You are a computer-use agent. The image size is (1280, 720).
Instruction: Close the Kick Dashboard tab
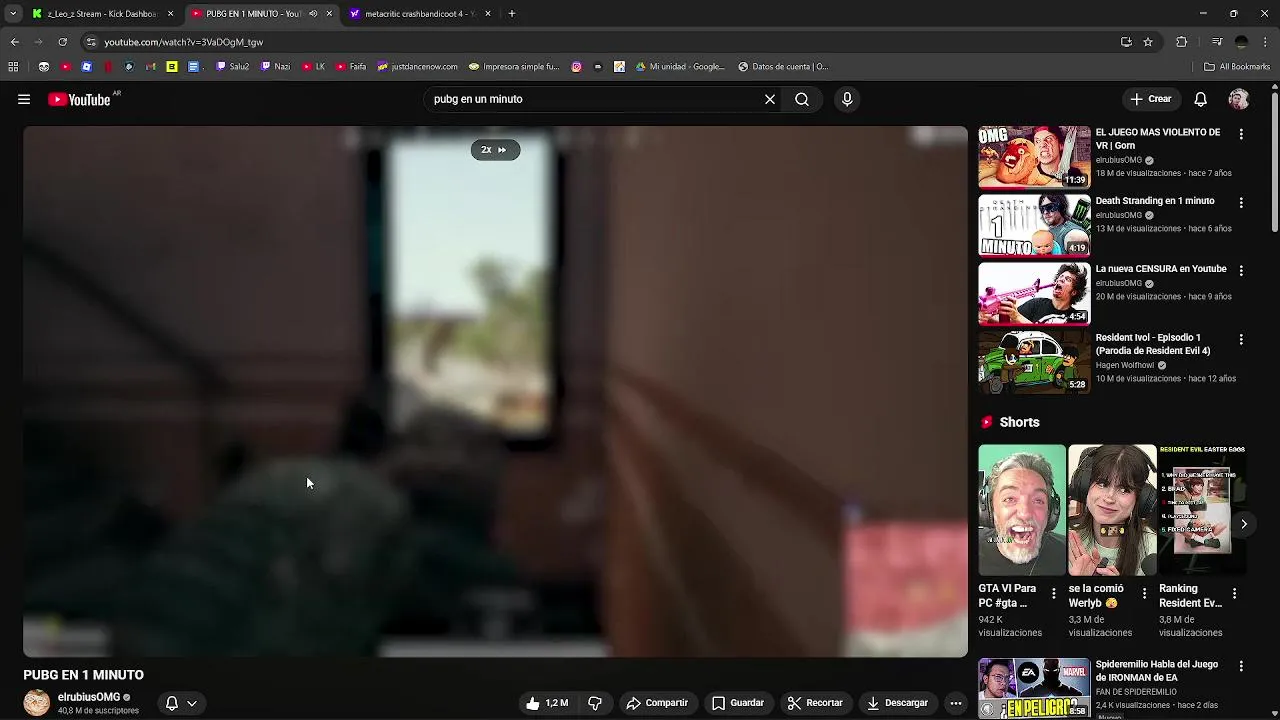click(x=170, y=14)
